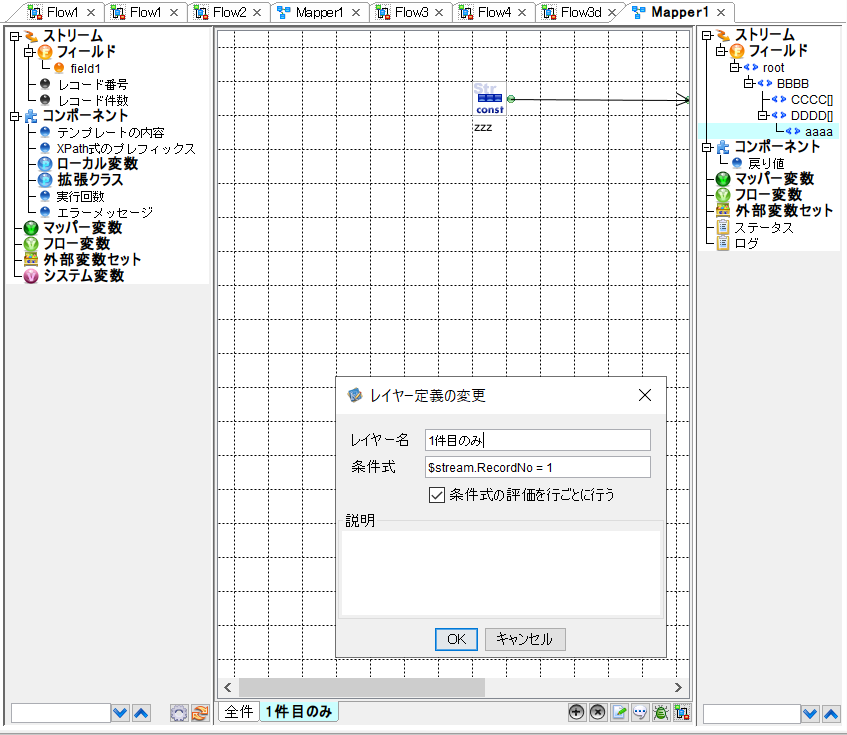Image resolution: width=847 pixels, height=735 pixels.
Task: Click the orange refresh icon near the gear
Action: tap(200, 712)
